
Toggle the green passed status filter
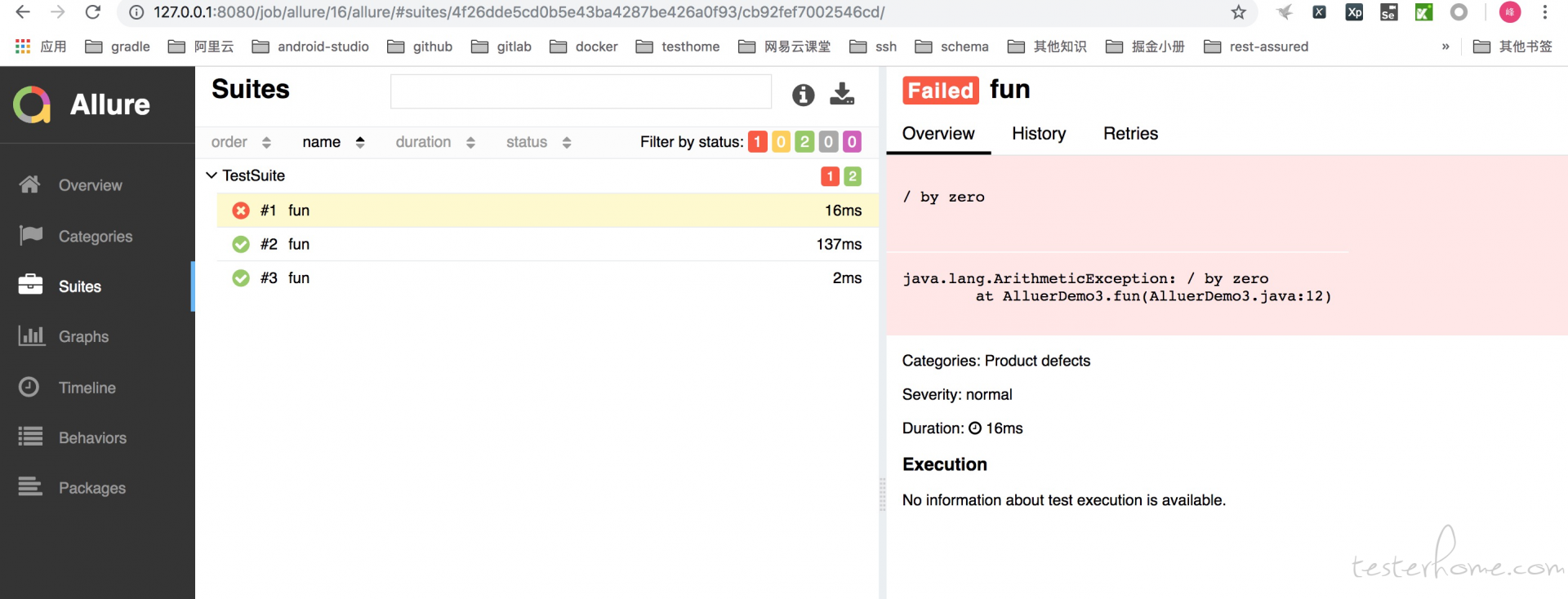[804, 142]
